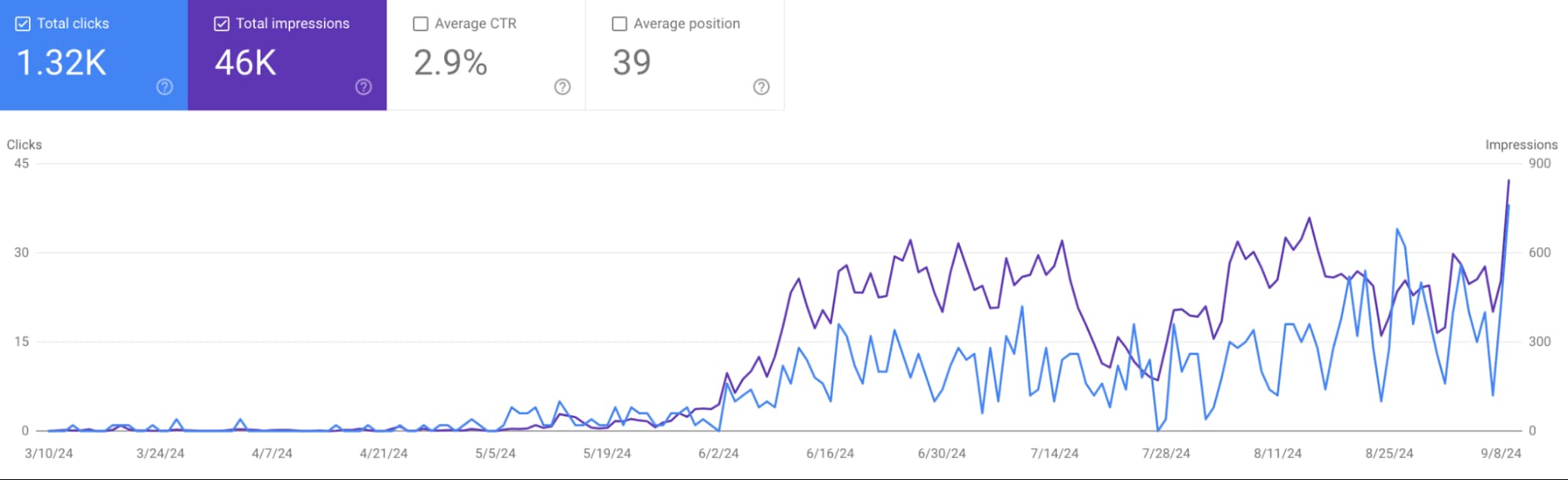
Task: Enable the Average position checkbox
Action: (x=619, y=24)
